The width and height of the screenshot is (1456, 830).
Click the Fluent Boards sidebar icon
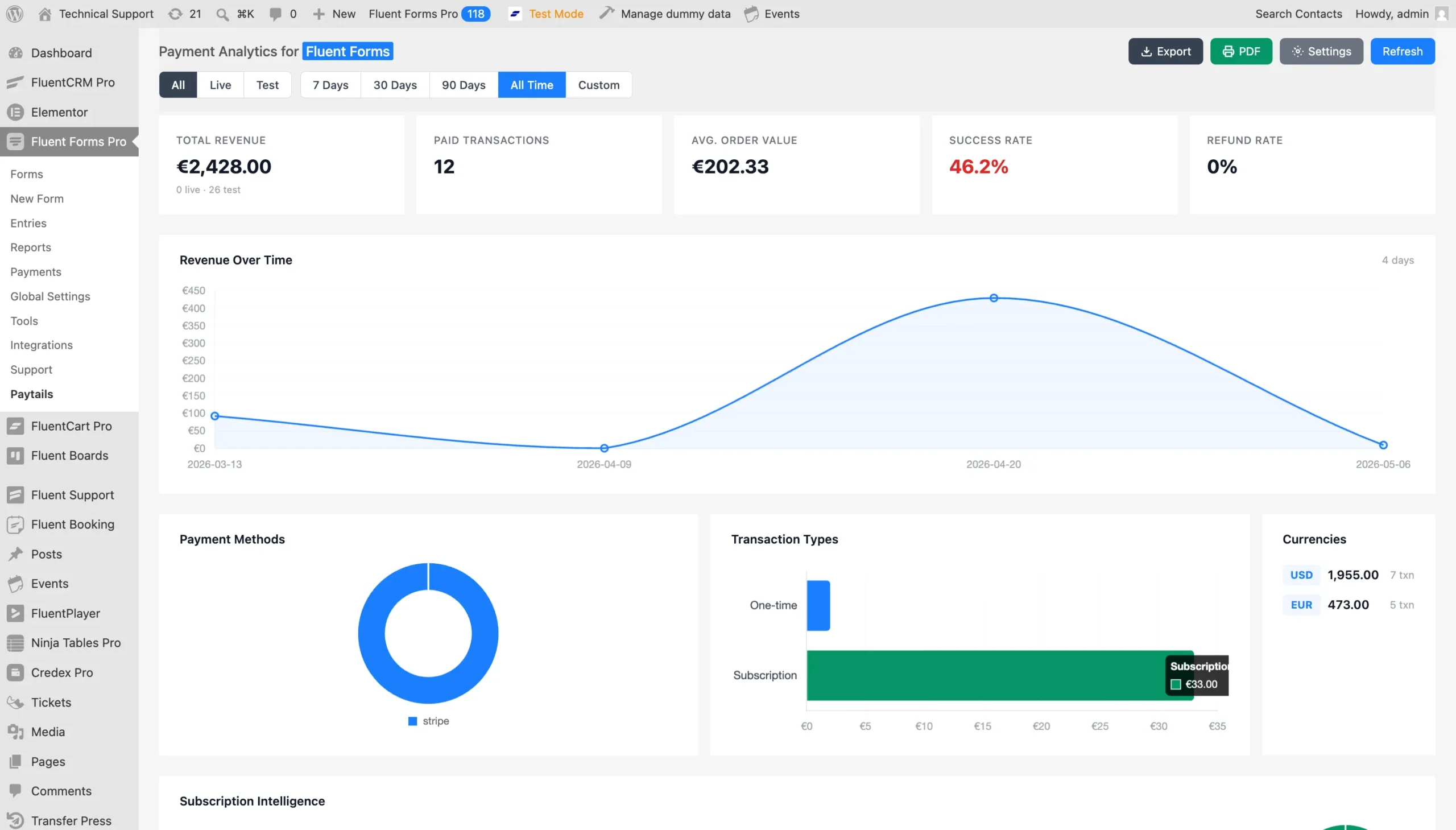[15, 456]
